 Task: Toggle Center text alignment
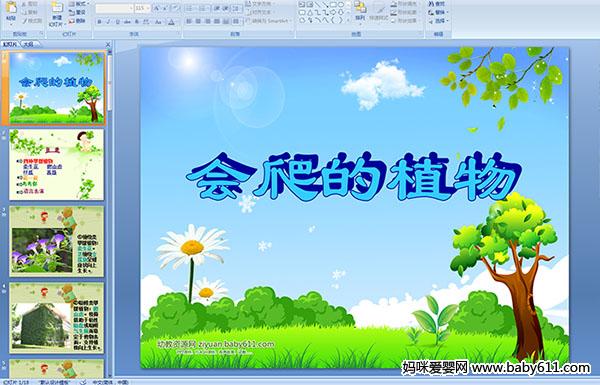coord(199,22)
